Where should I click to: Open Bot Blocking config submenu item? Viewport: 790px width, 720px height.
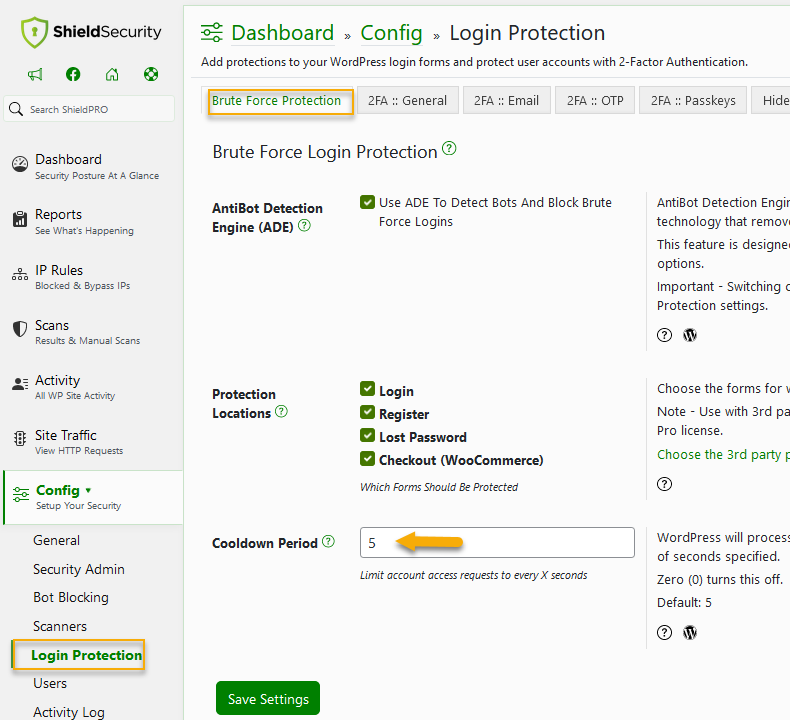(71, 598)
